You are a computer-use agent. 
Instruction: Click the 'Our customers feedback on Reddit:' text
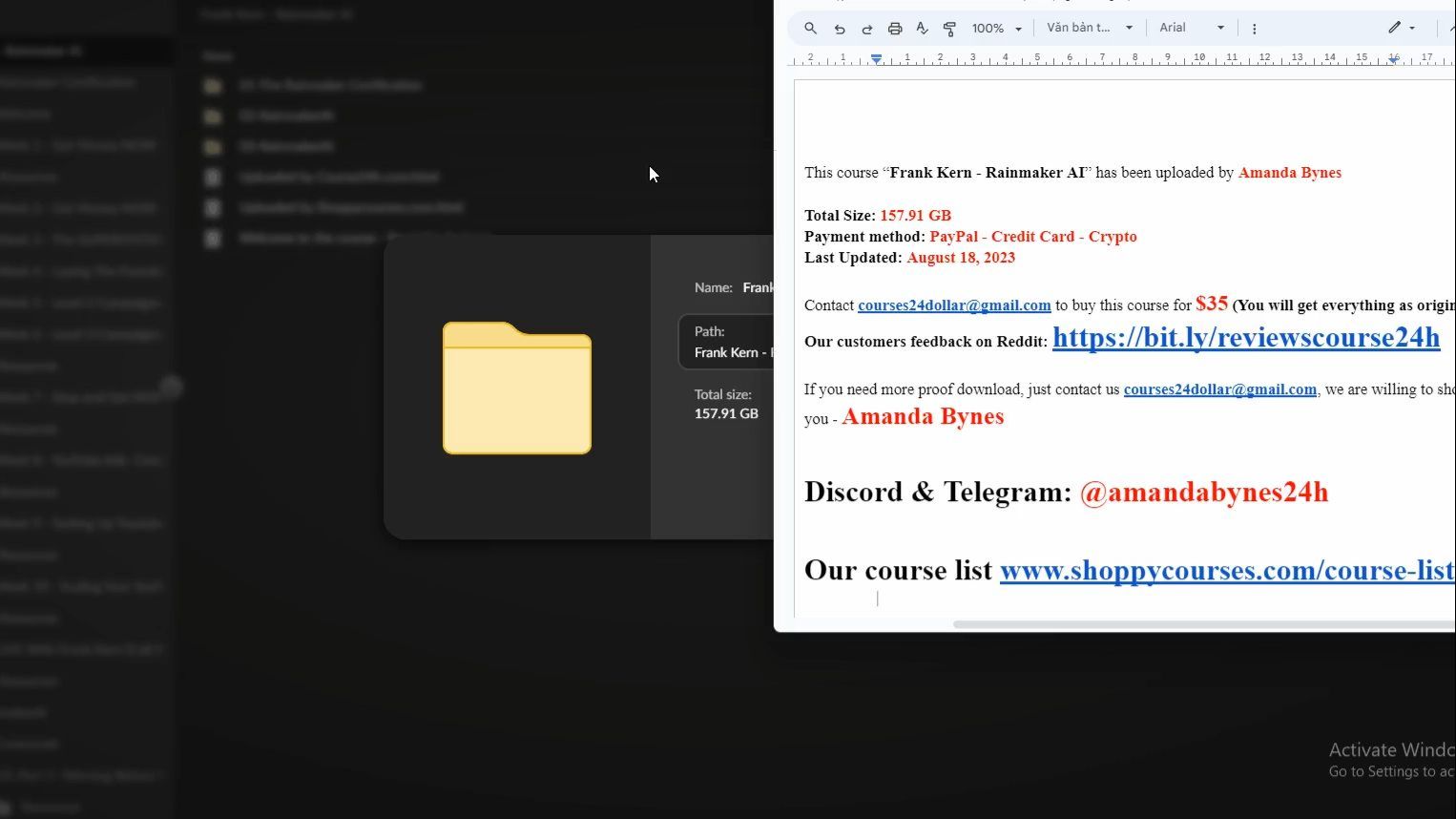(x=926, y=342)
